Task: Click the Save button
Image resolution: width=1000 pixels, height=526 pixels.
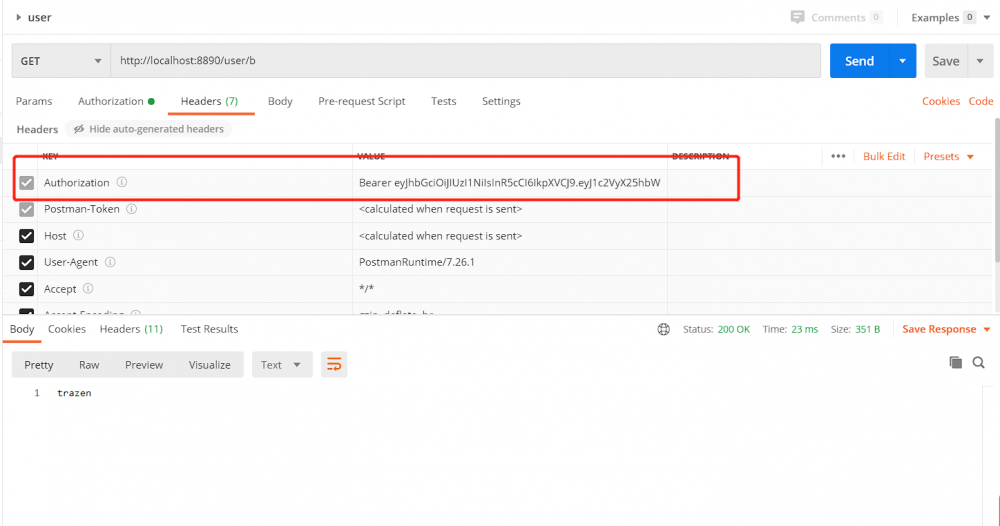Action: pos(946,61)
